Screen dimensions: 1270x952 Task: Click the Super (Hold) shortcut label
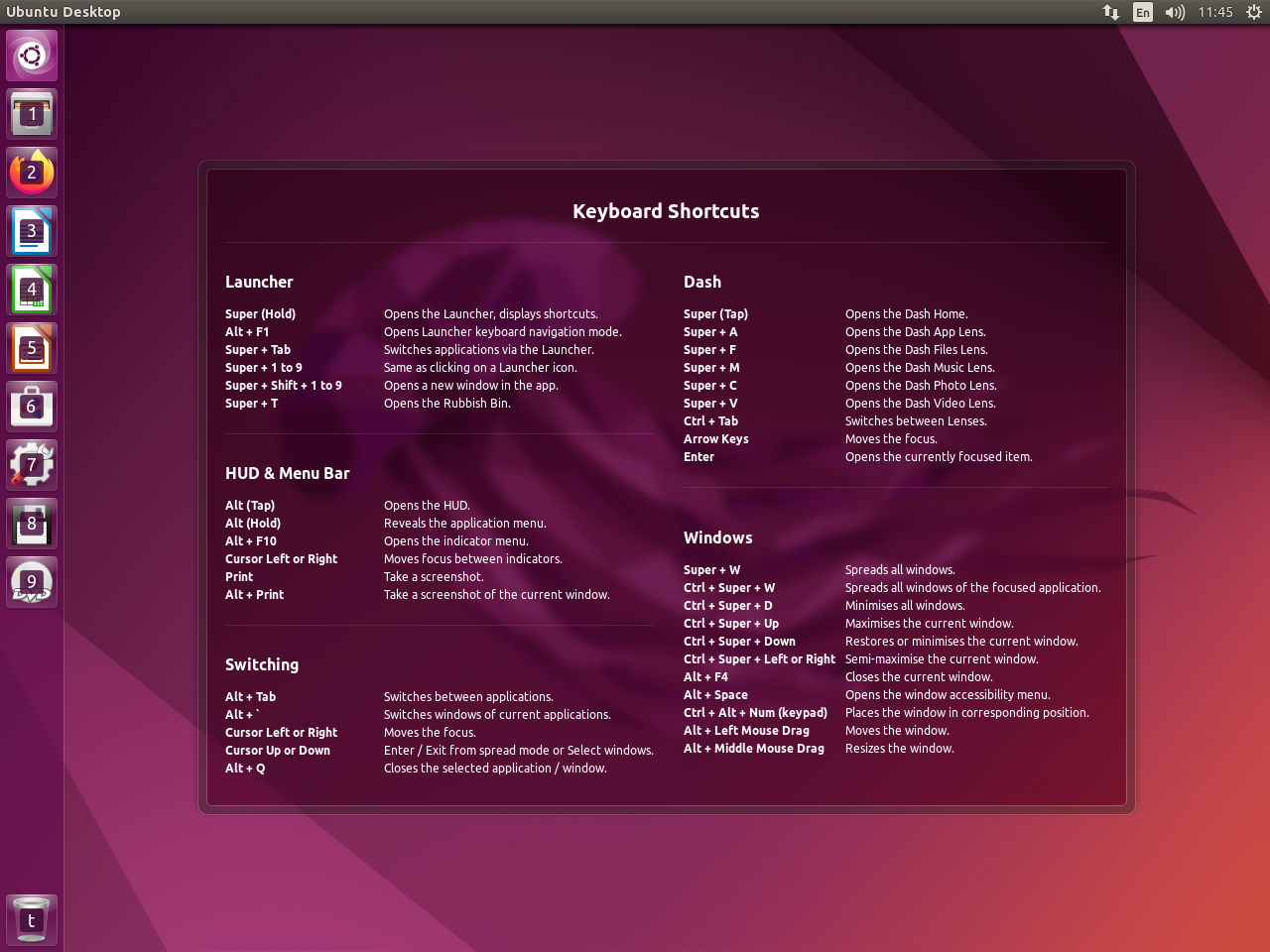click(260, 314)
